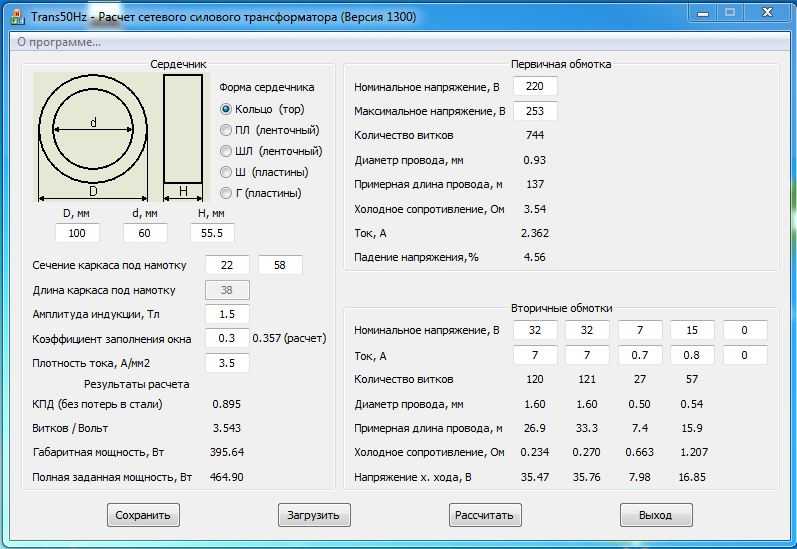Screen dimensions: 797x549
Task: Choose the Г (пластины) radio option
Action: [x=261, y=193]
